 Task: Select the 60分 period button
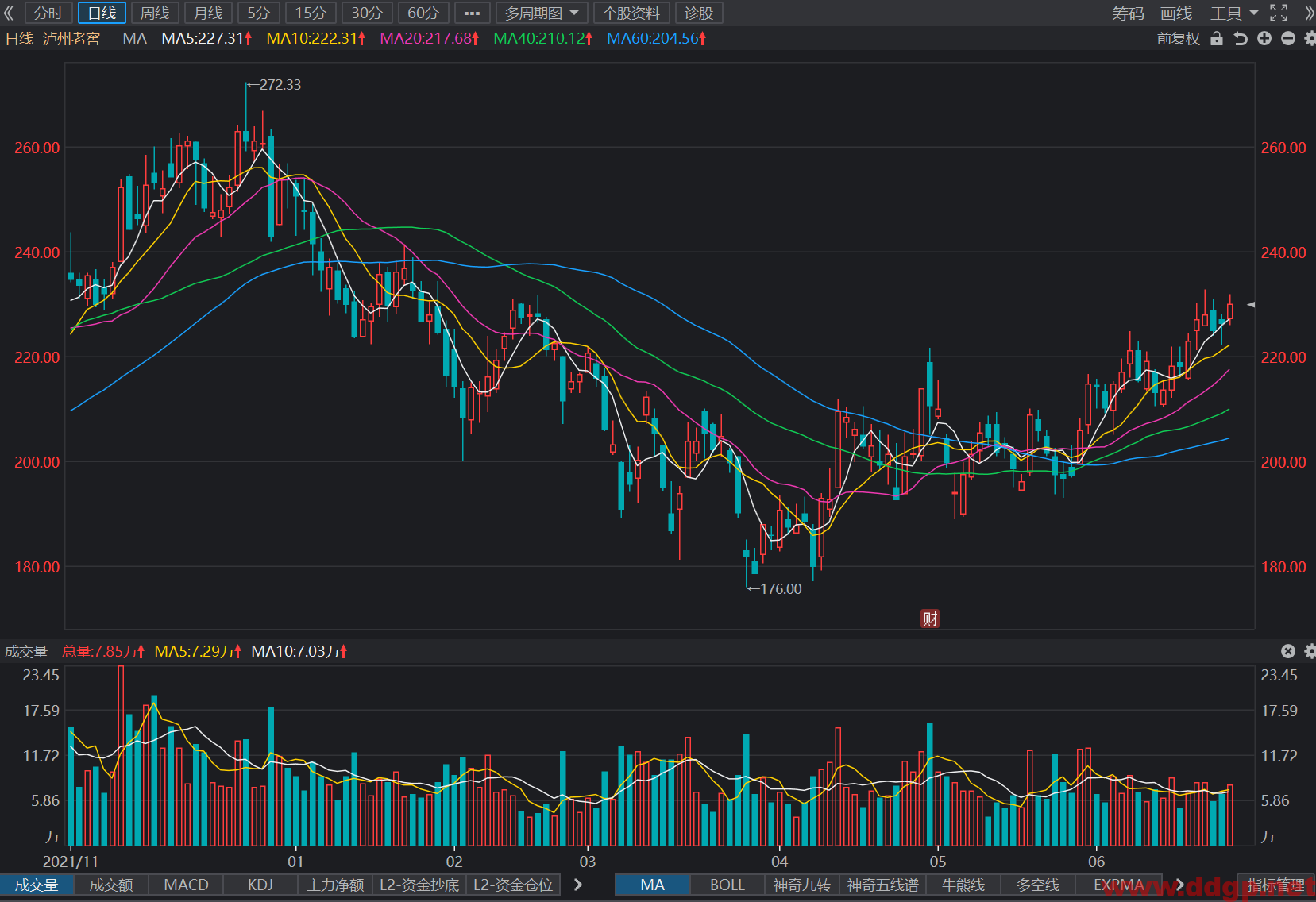tap(423, 13)
